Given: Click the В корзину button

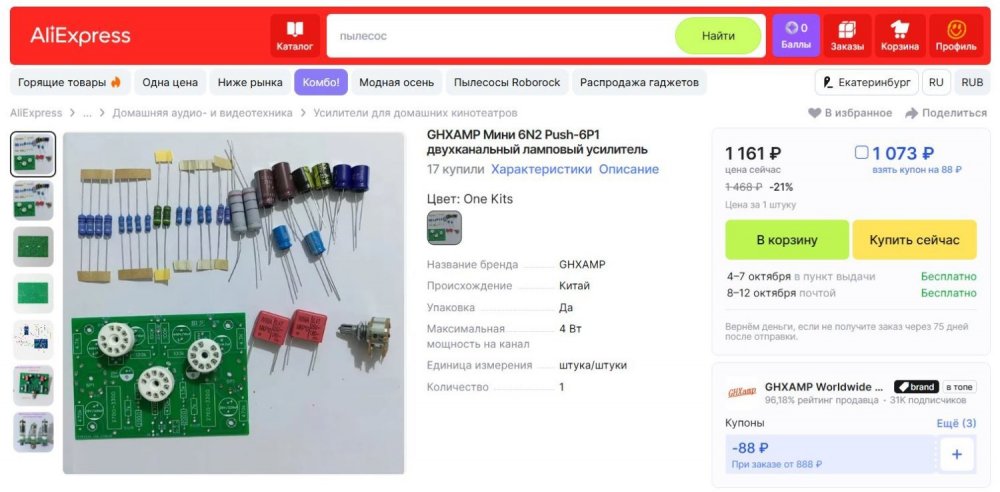Looking at the screenshot, I should tap(787, 240).
